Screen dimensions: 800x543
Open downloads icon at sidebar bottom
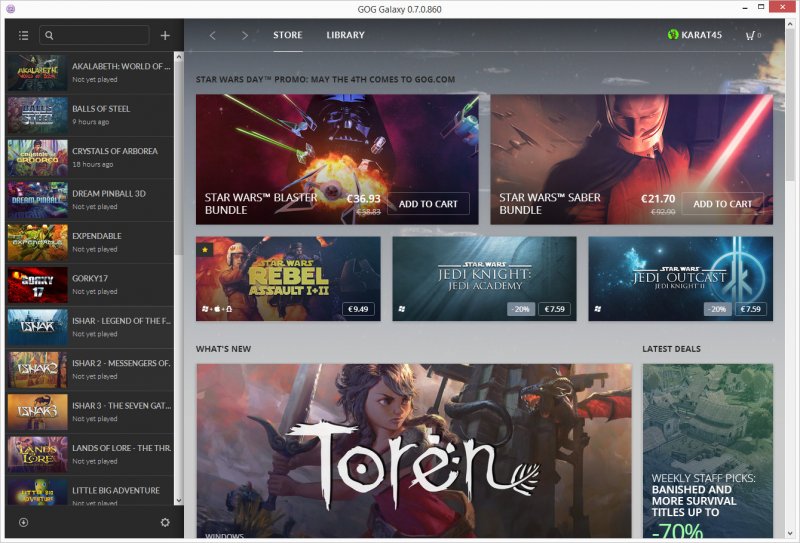tap(23, 522)
